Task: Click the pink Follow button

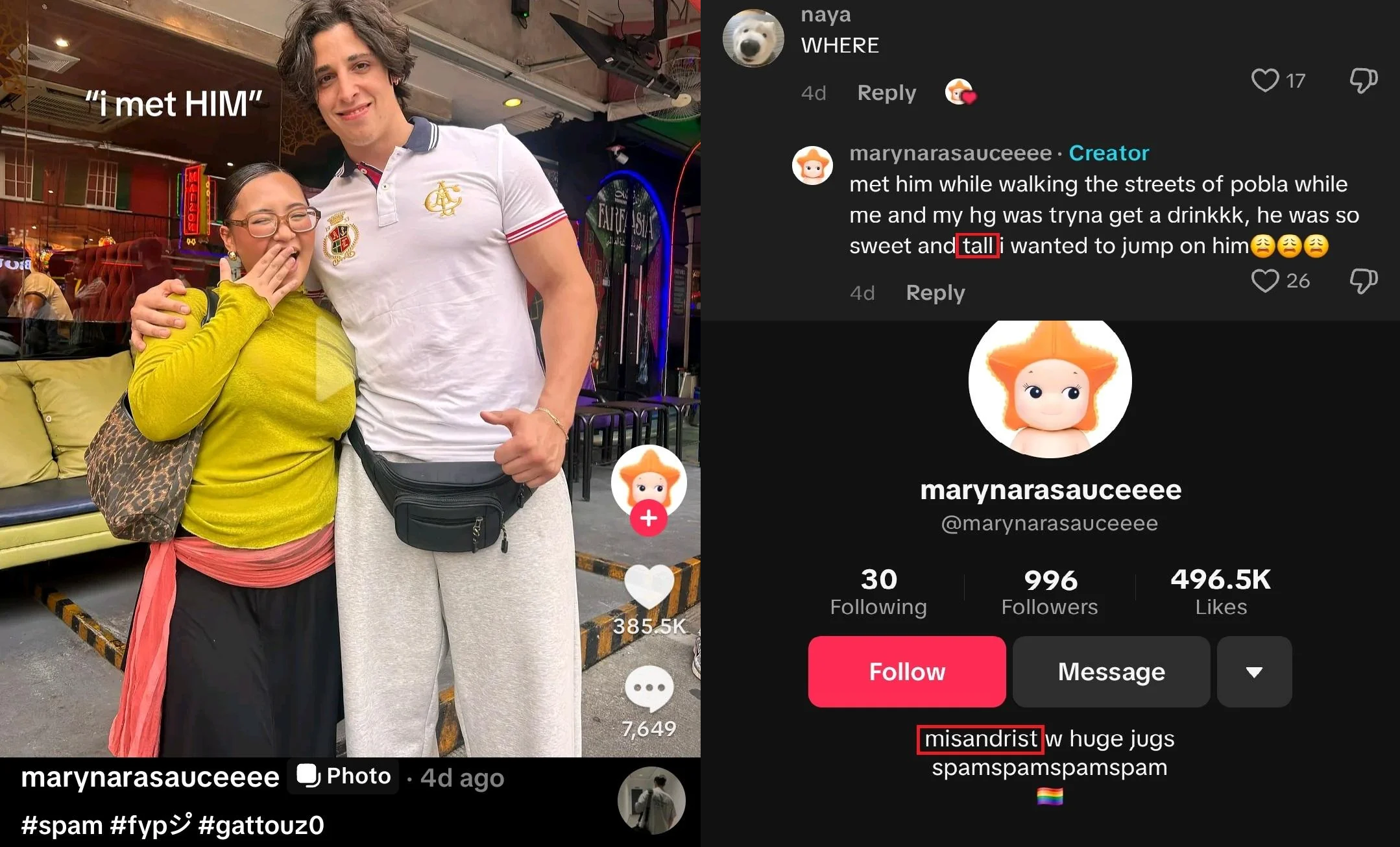Action: (907, 672)
